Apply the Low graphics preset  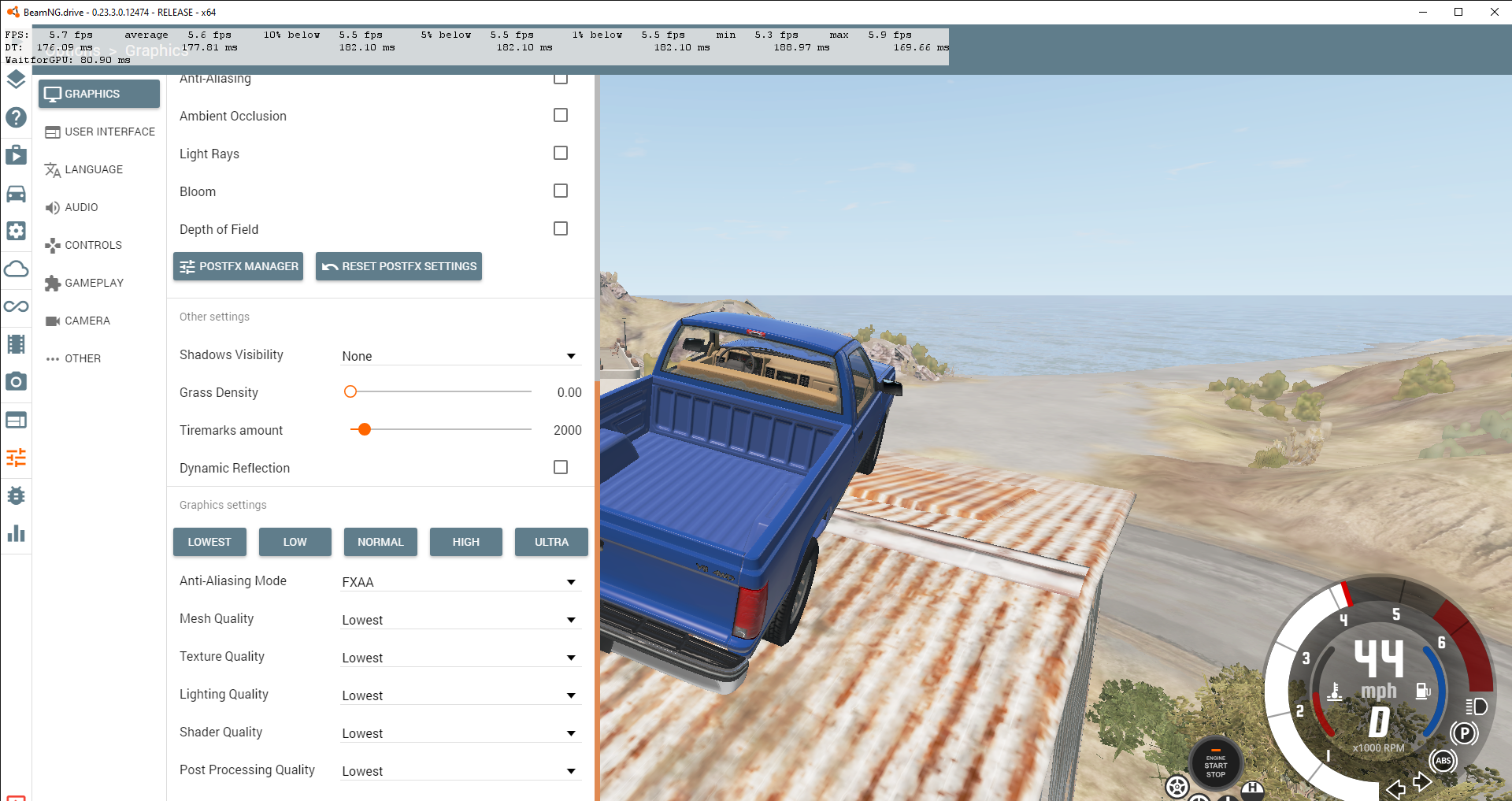(295, 542)
